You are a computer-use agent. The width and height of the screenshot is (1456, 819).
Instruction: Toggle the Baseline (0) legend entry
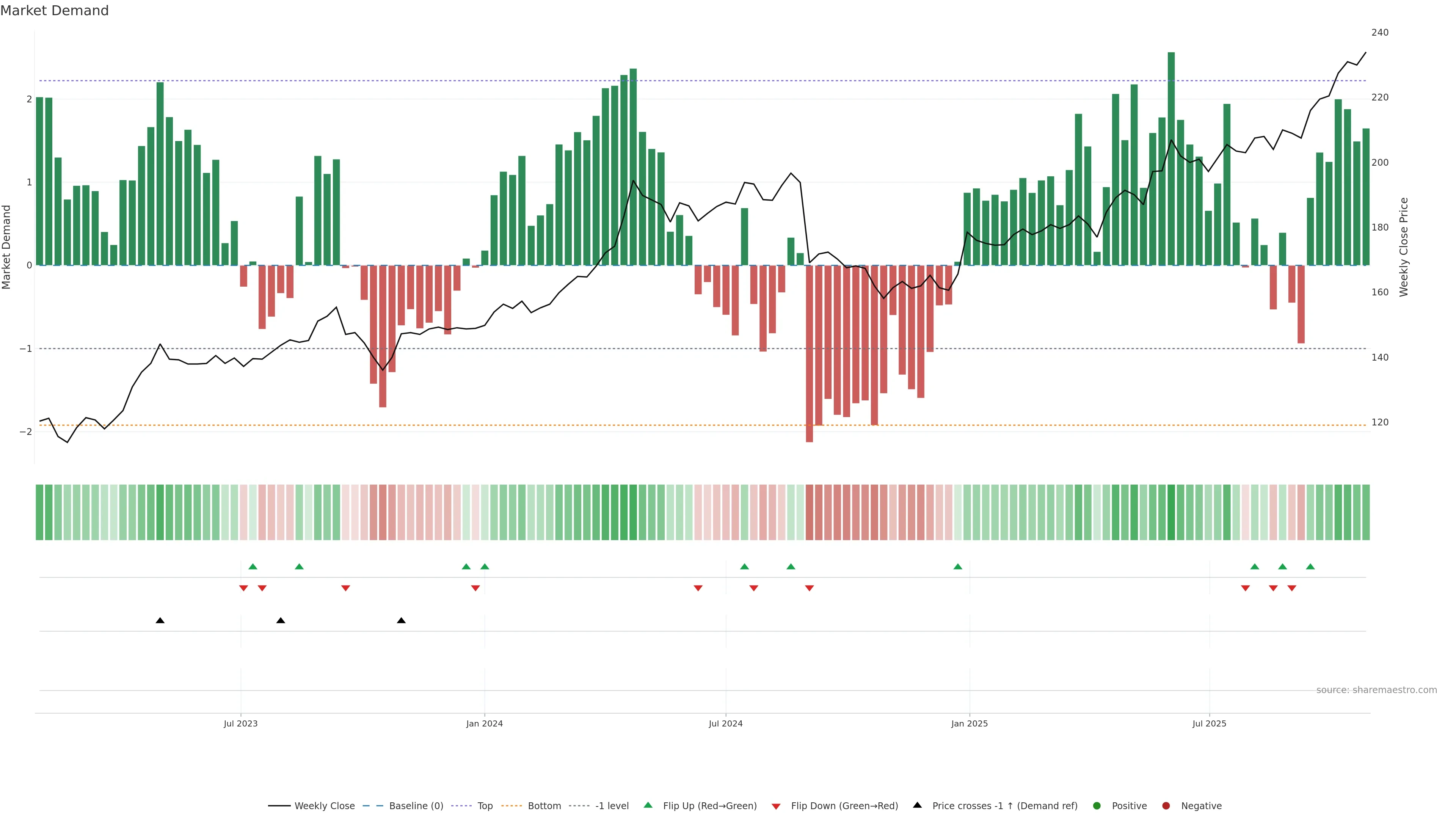416,806
